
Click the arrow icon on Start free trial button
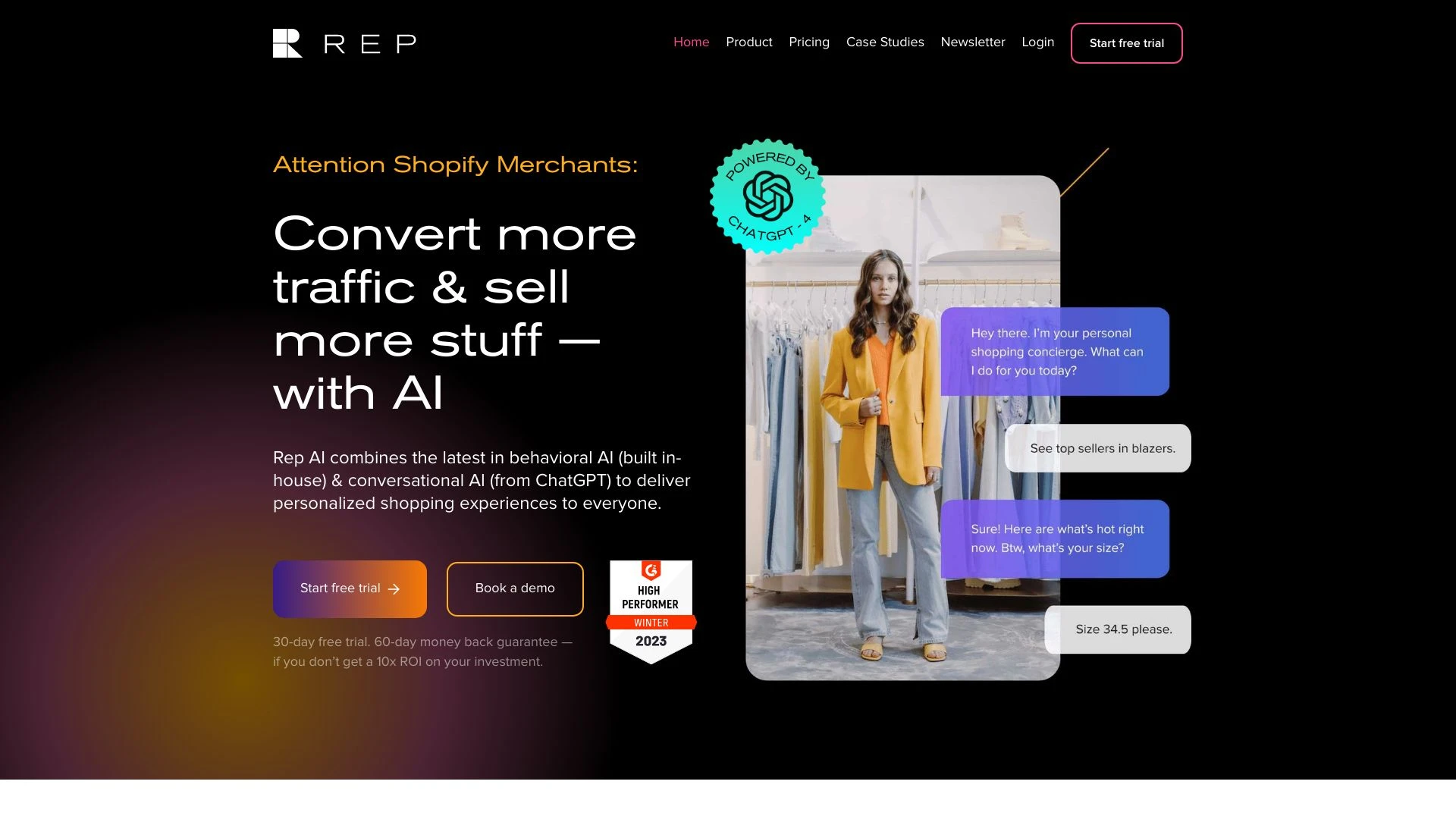pos(394,589)
